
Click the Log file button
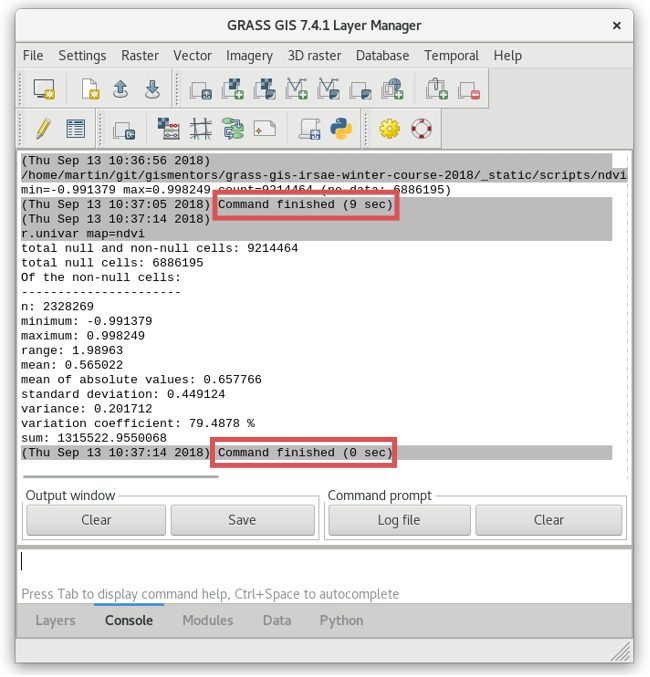tap(399, 520)
